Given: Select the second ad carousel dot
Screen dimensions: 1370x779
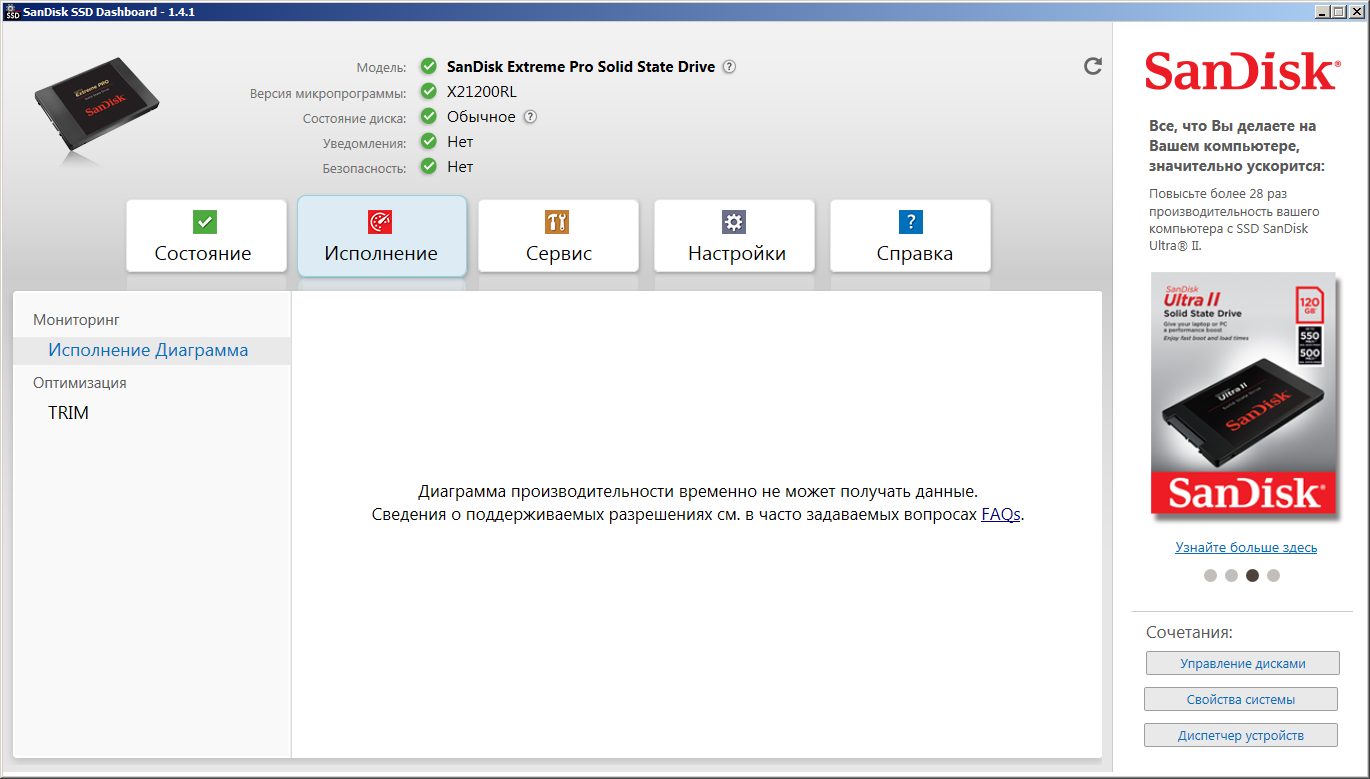Looking at the screenshot, I should (x=1232, y=575).
